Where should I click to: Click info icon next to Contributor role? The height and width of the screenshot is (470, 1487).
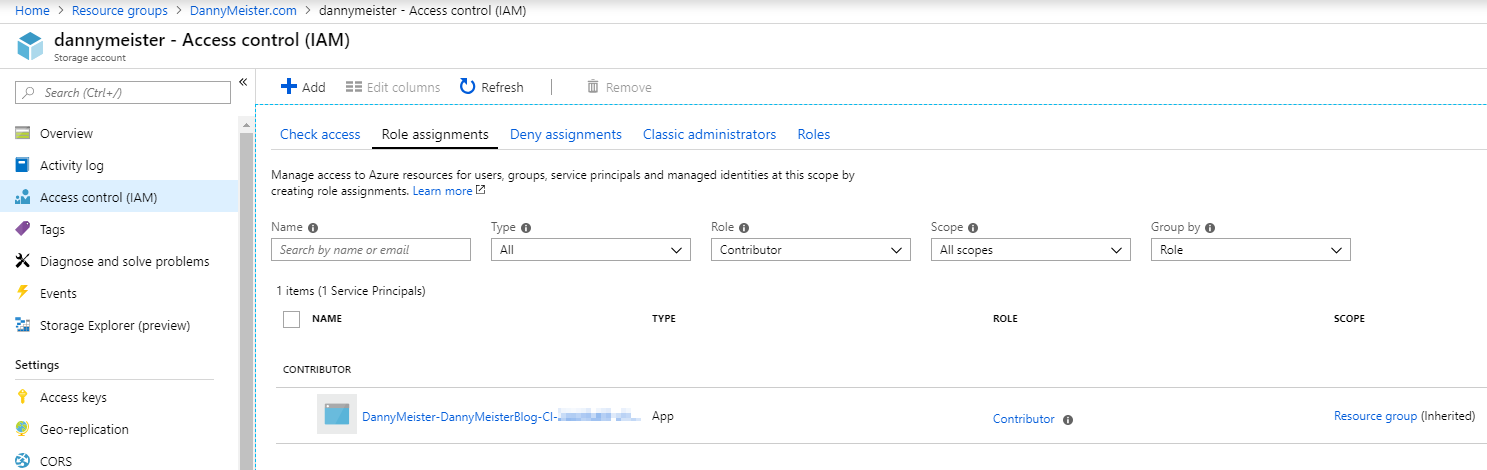point(1068,420)
